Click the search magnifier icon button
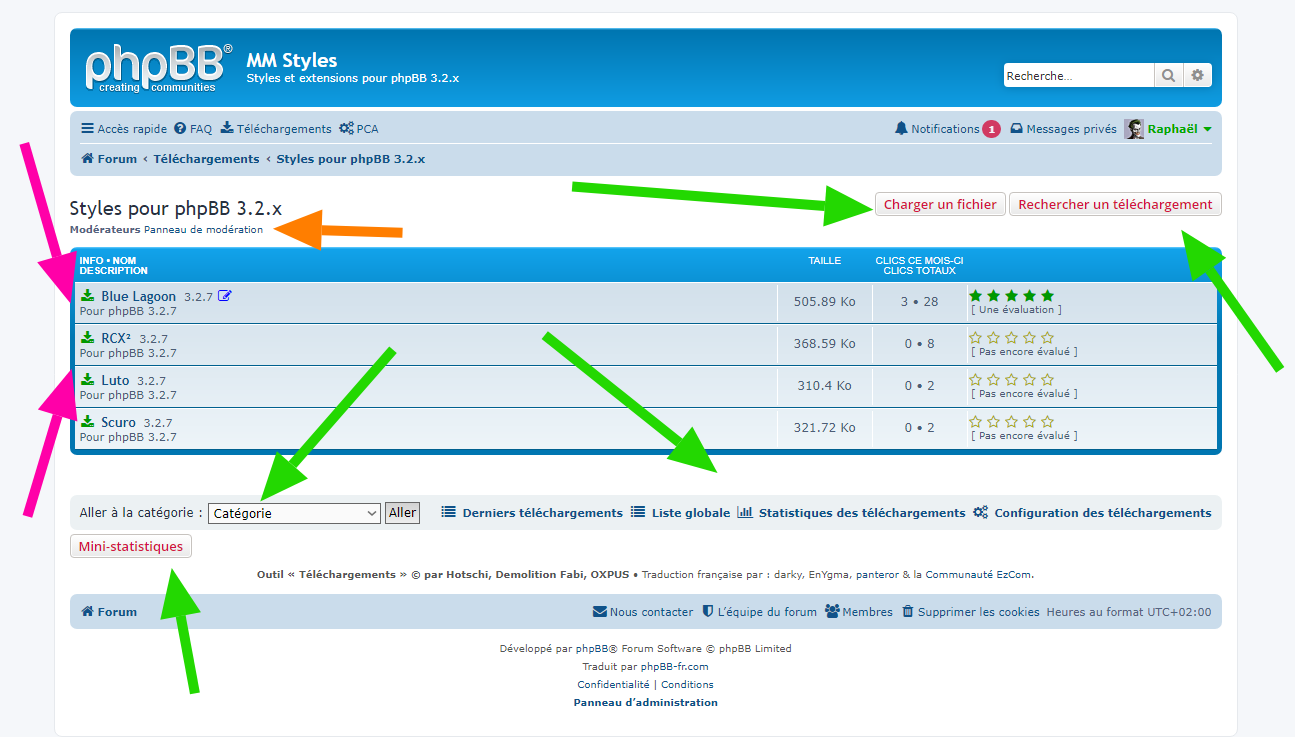 click(1167, 76)
